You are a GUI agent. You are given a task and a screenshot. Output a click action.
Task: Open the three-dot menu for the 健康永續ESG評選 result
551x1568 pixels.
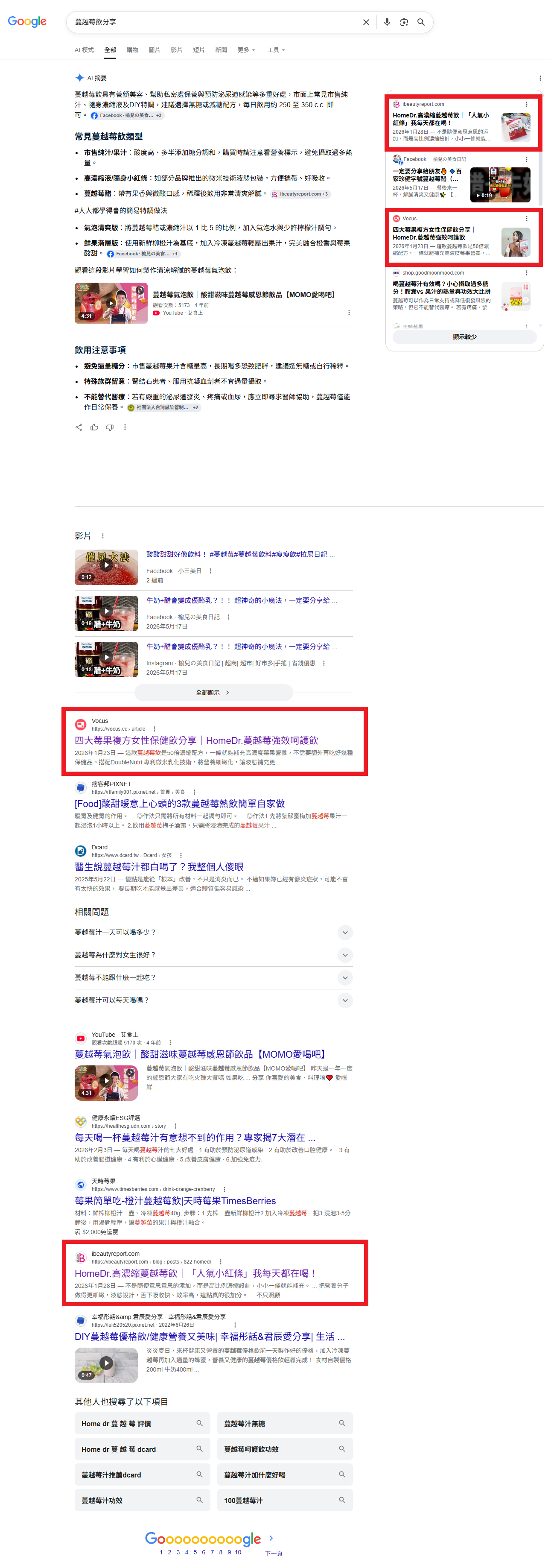pyautogui.click(x=175, y=1126)
